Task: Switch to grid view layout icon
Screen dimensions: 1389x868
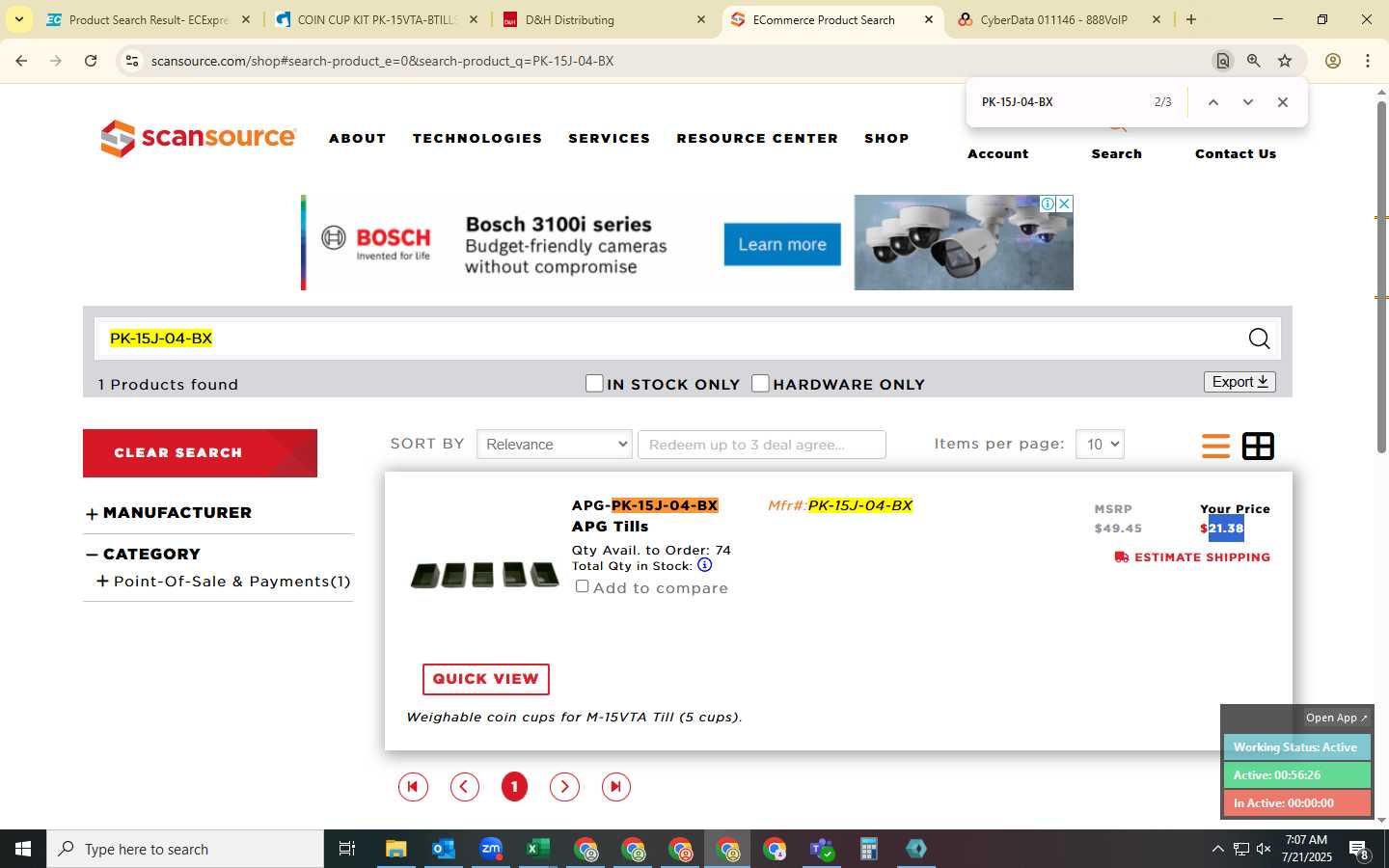Action: [1258, 446]
